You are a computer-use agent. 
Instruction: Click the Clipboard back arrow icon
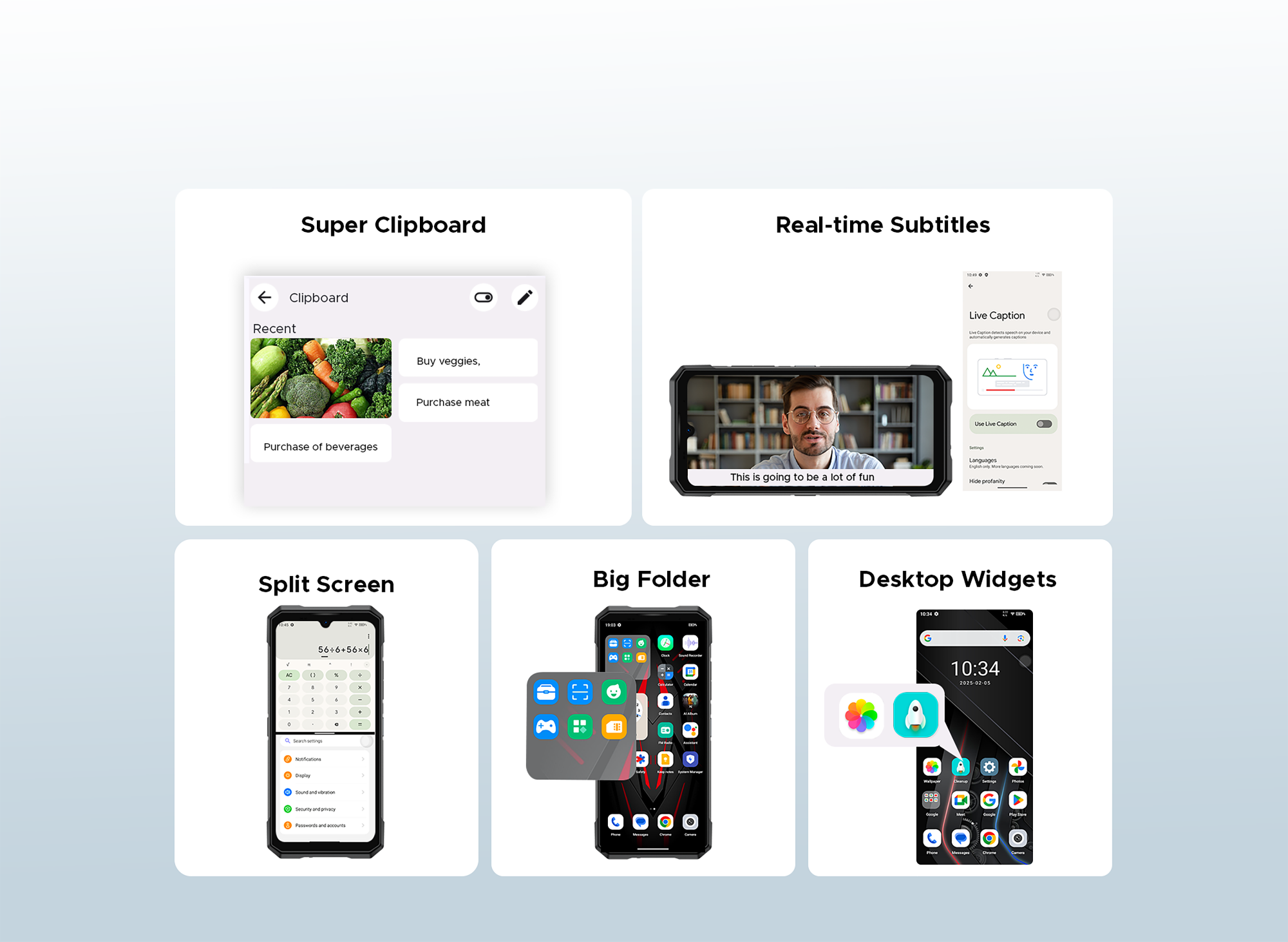[x=264, y=296]
